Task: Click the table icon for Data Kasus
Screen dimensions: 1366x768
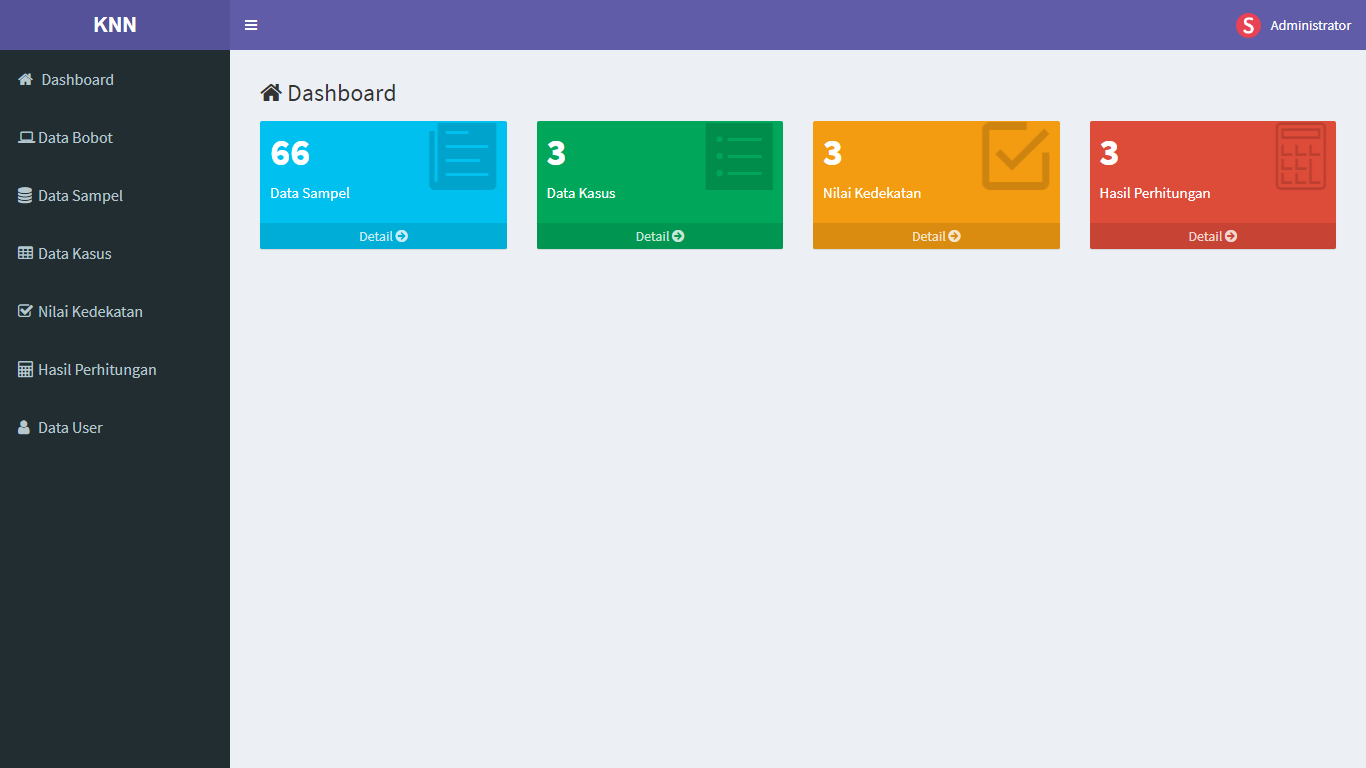Action: click(x=26, y=253)
